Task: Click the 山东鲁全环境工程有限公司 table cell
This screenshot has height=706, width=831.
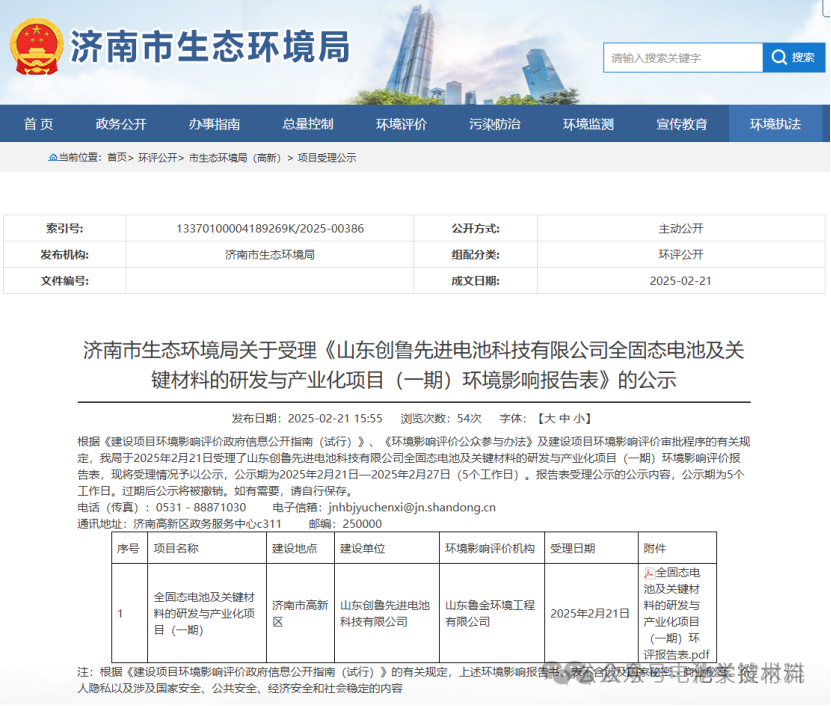Action: click(491, 613)
